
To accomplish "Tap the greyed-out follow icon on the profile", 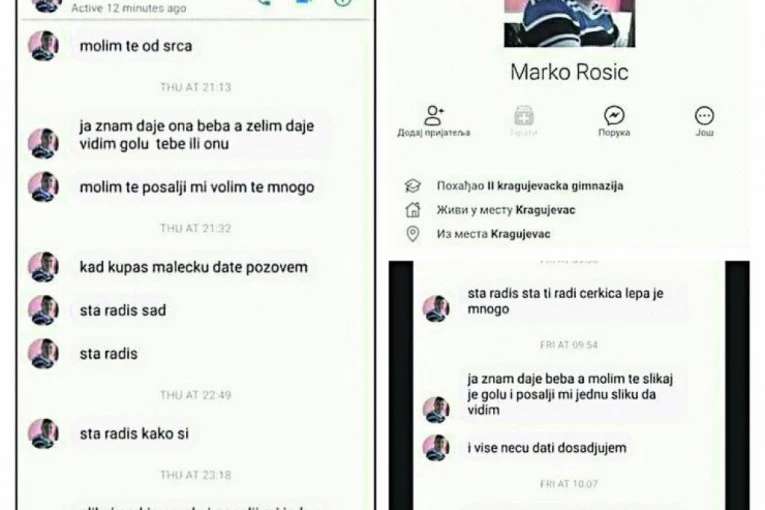I will tap(524, 116).
